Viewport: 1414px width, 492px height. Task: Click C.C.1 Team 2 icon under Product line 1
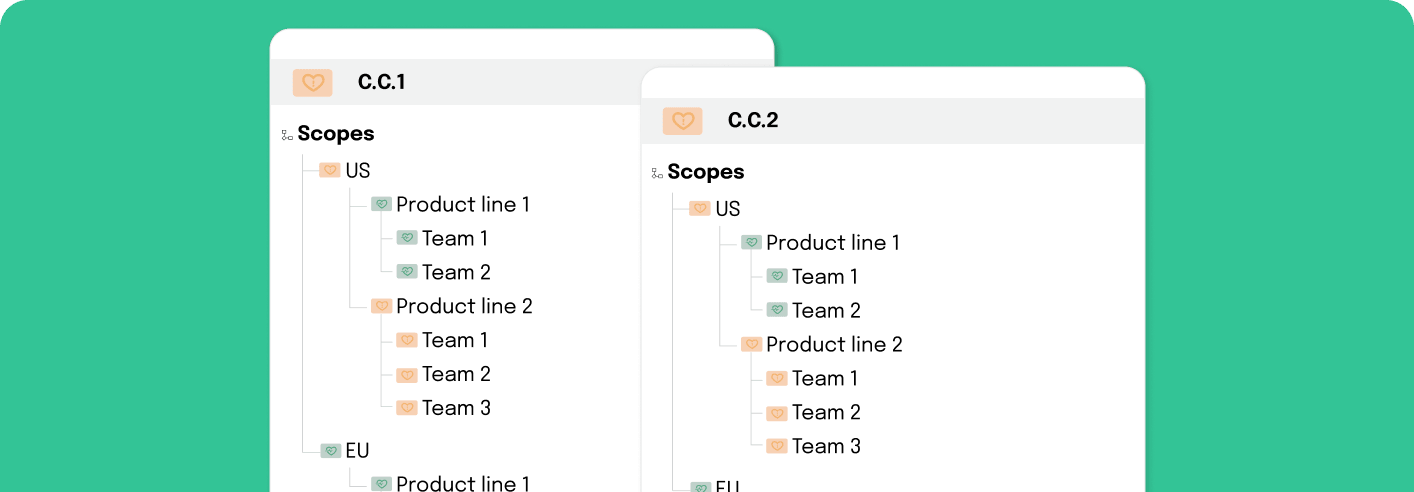pos(407,272)
